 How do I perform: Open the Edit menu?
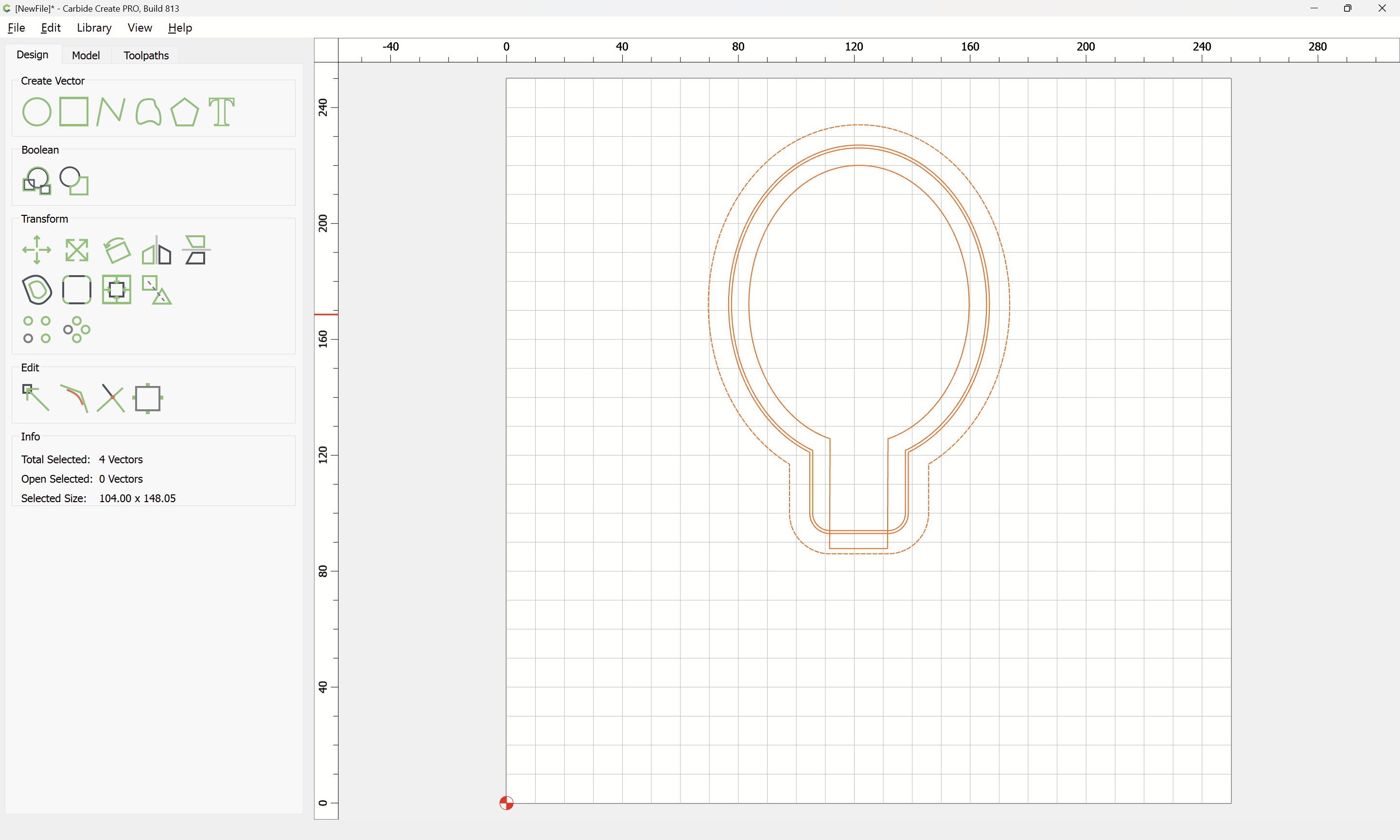click(51, 27)
